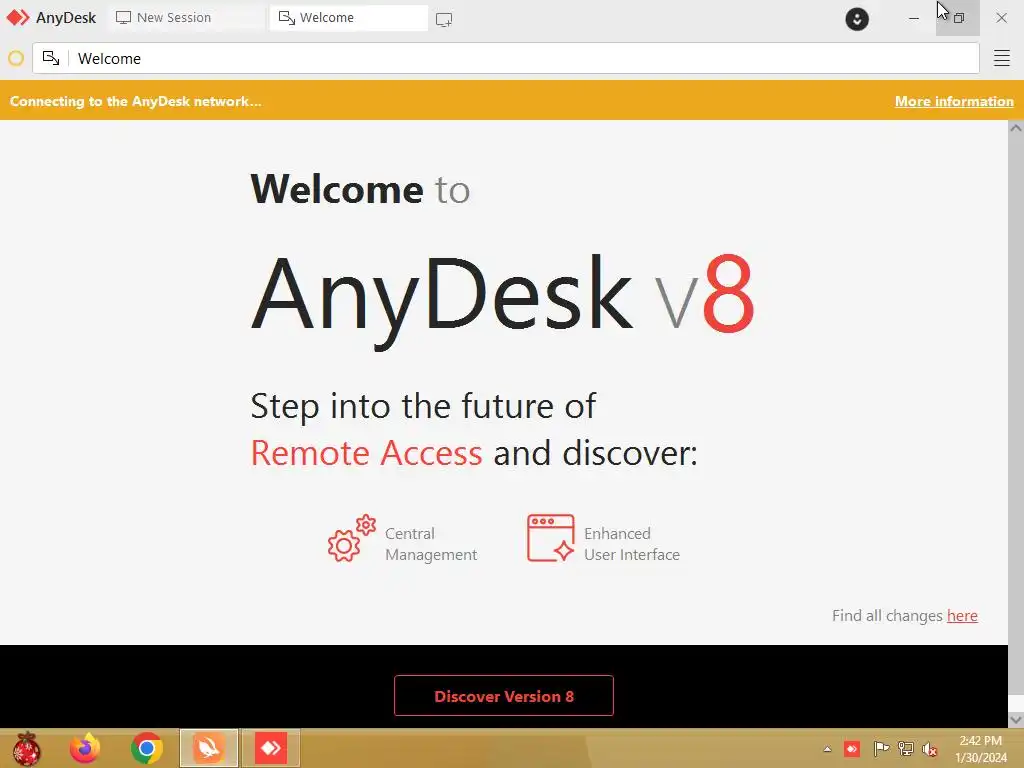
Task: Open the hamburger main menu
Action: coord(1002,58)
